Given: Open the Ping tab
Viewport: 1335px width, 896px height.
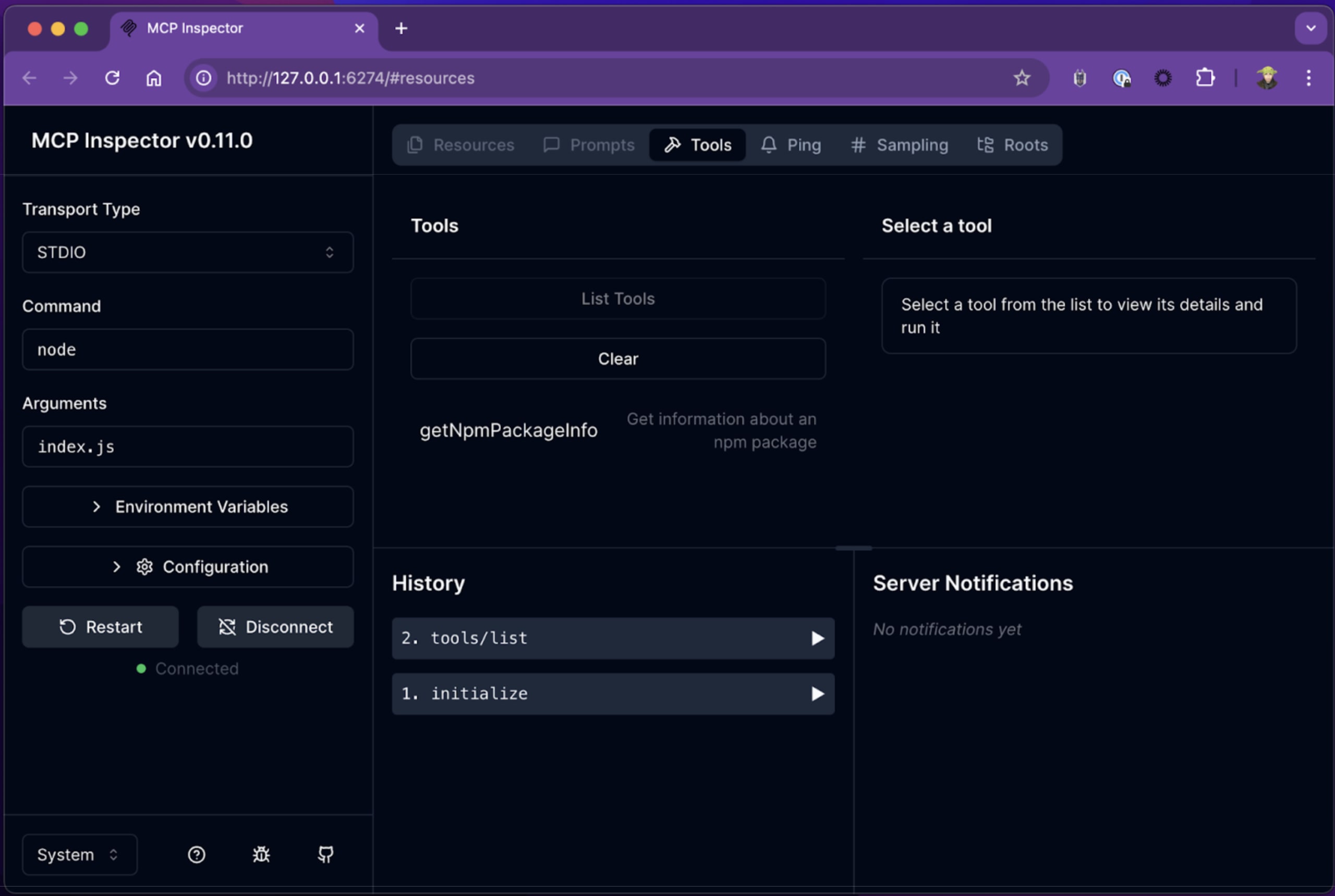Looking at the screenshot, I should click(791, 145).
